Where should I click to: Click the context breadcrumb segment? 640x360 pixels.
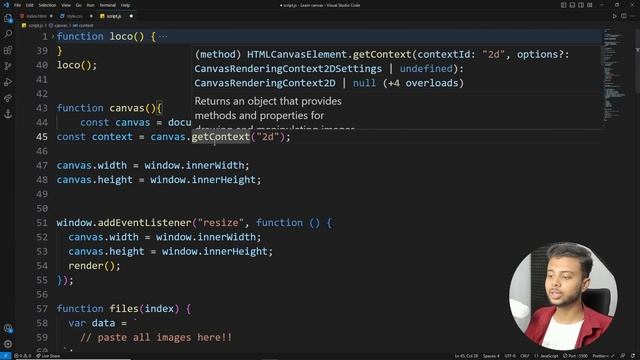[83, 25]
